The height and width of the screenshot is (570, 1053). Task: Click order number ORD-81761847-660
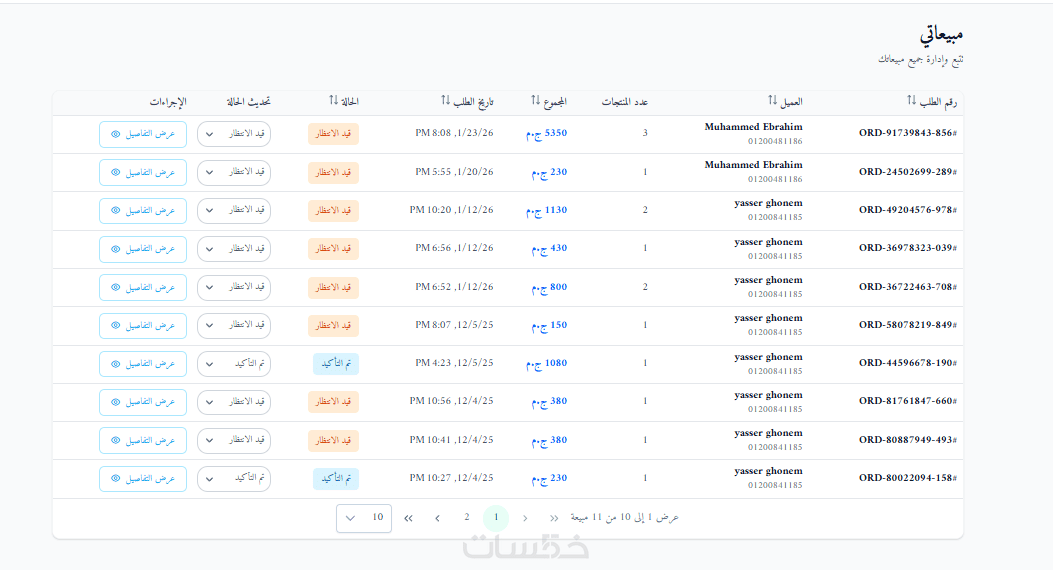point(907,402)
